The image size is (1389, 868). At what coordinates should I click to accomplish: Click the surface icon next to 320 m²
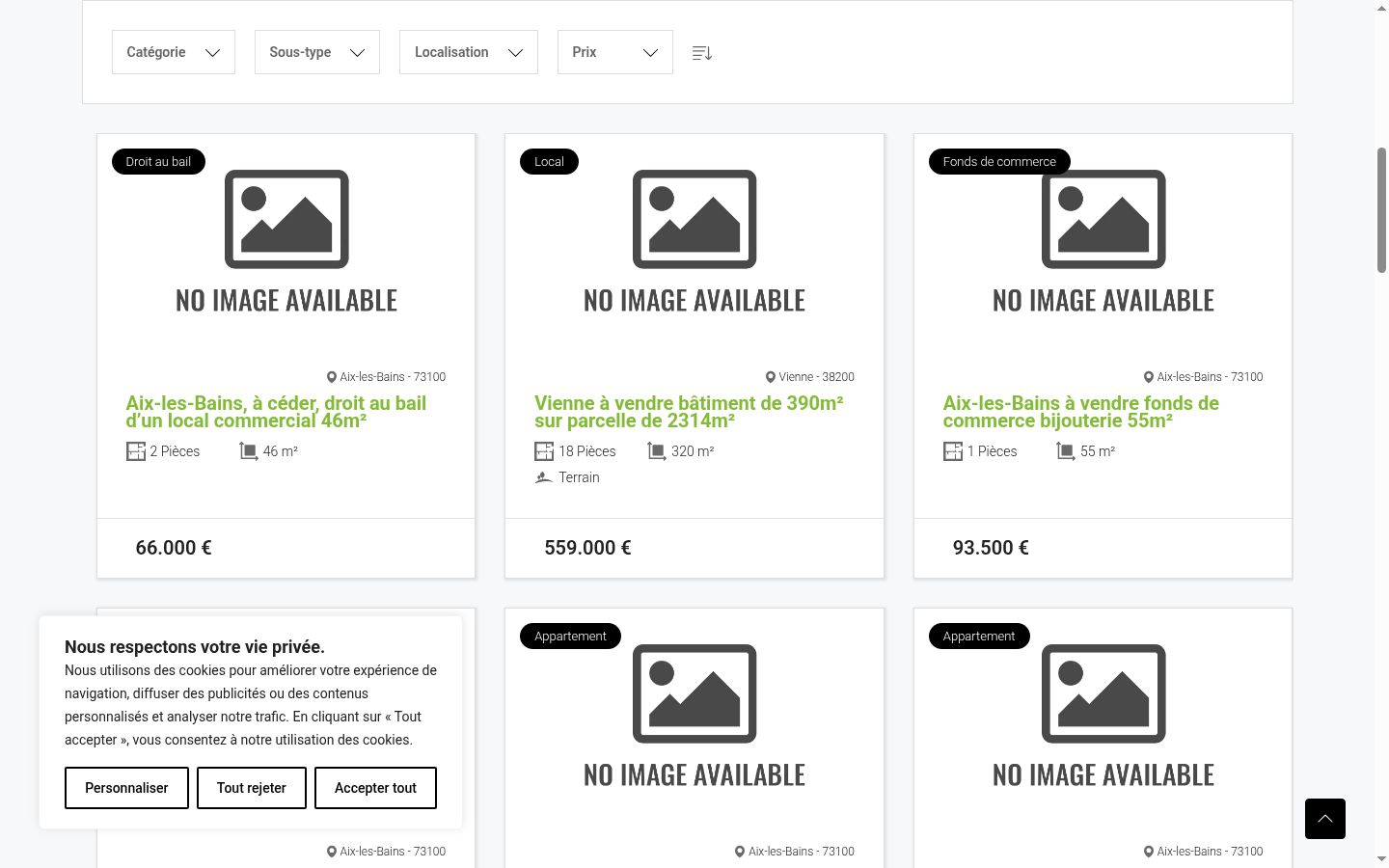(x=657, y=451)
